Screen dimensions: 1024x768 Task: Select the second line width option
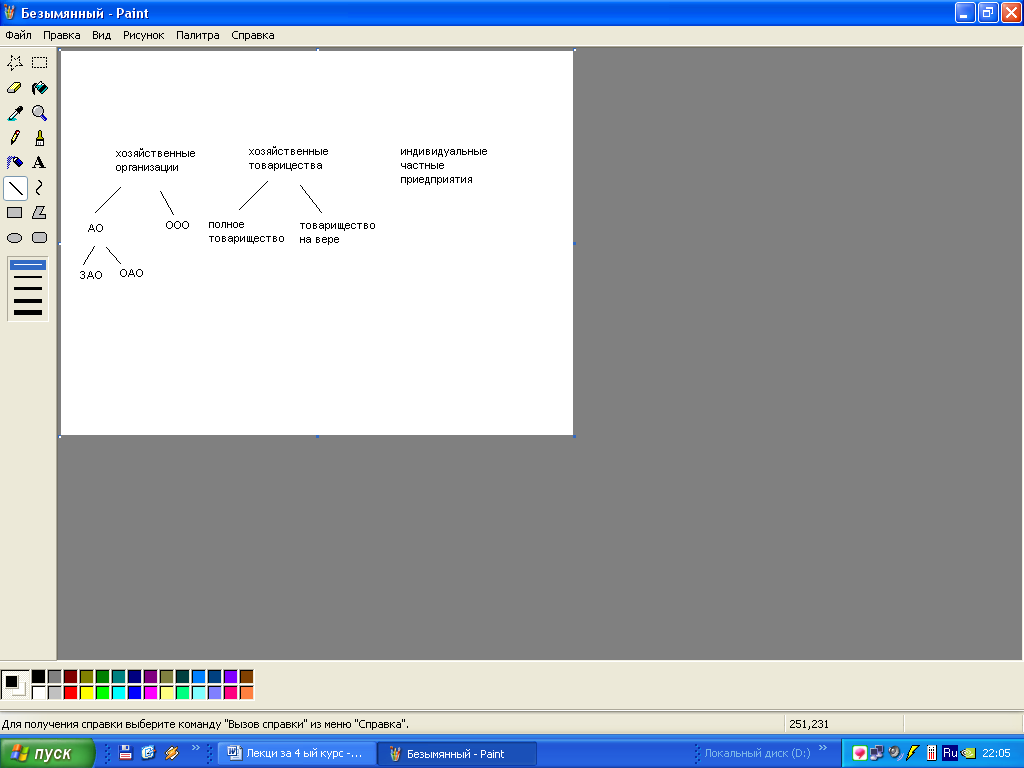pyautogui.click(x=28, y=277)
